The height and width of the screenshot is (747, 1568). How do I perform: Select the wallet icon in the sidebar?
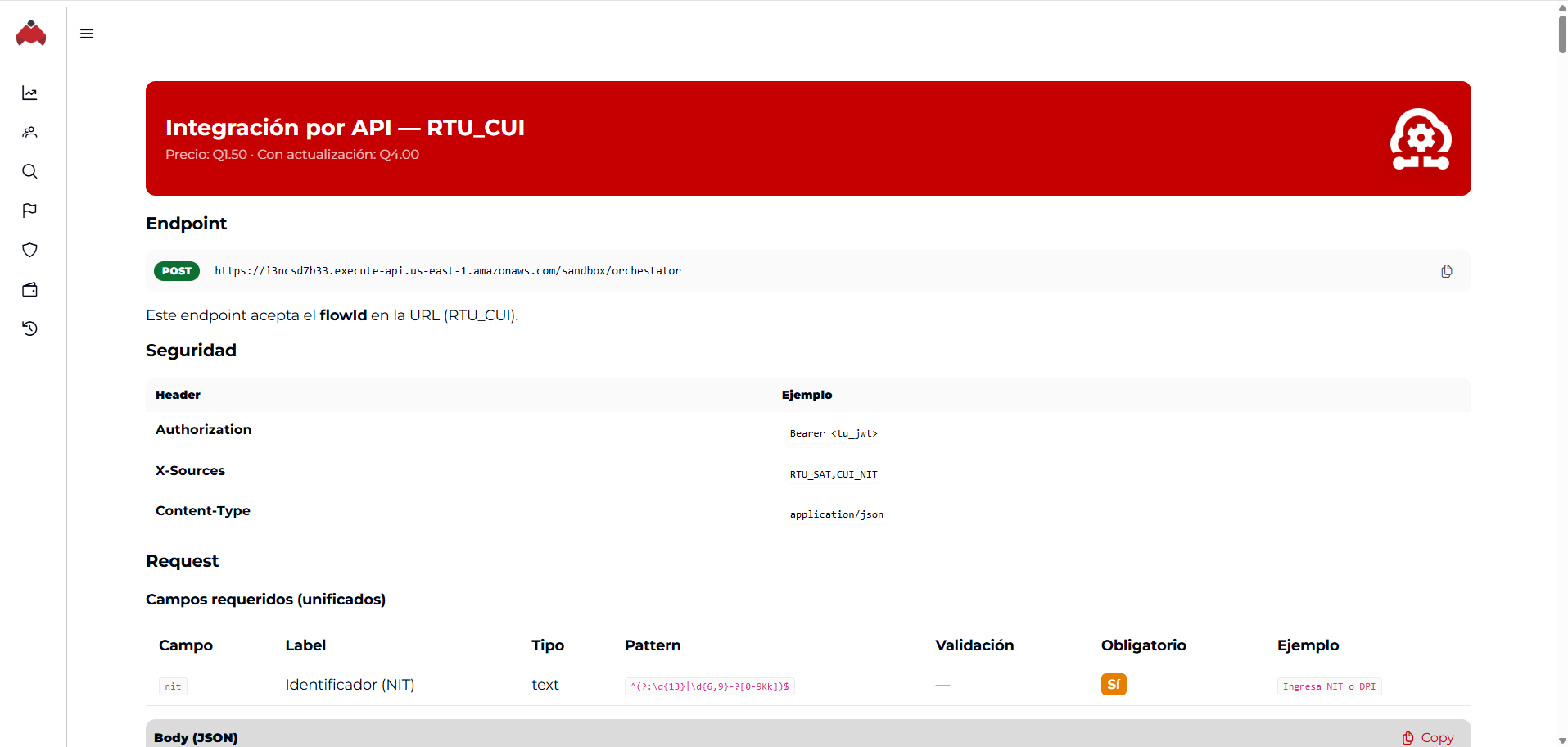(29, 289)
